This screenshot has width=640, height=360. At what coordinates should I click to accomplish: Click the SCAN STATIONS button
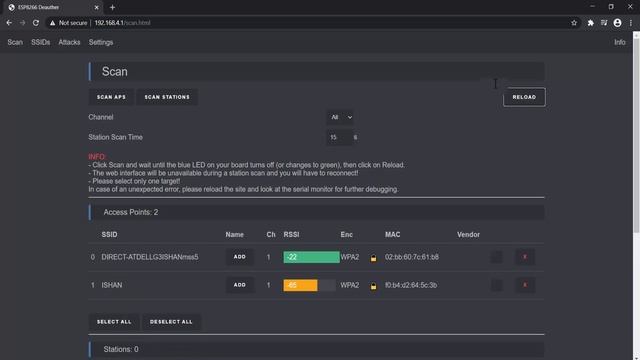click(x=167, y=97)
